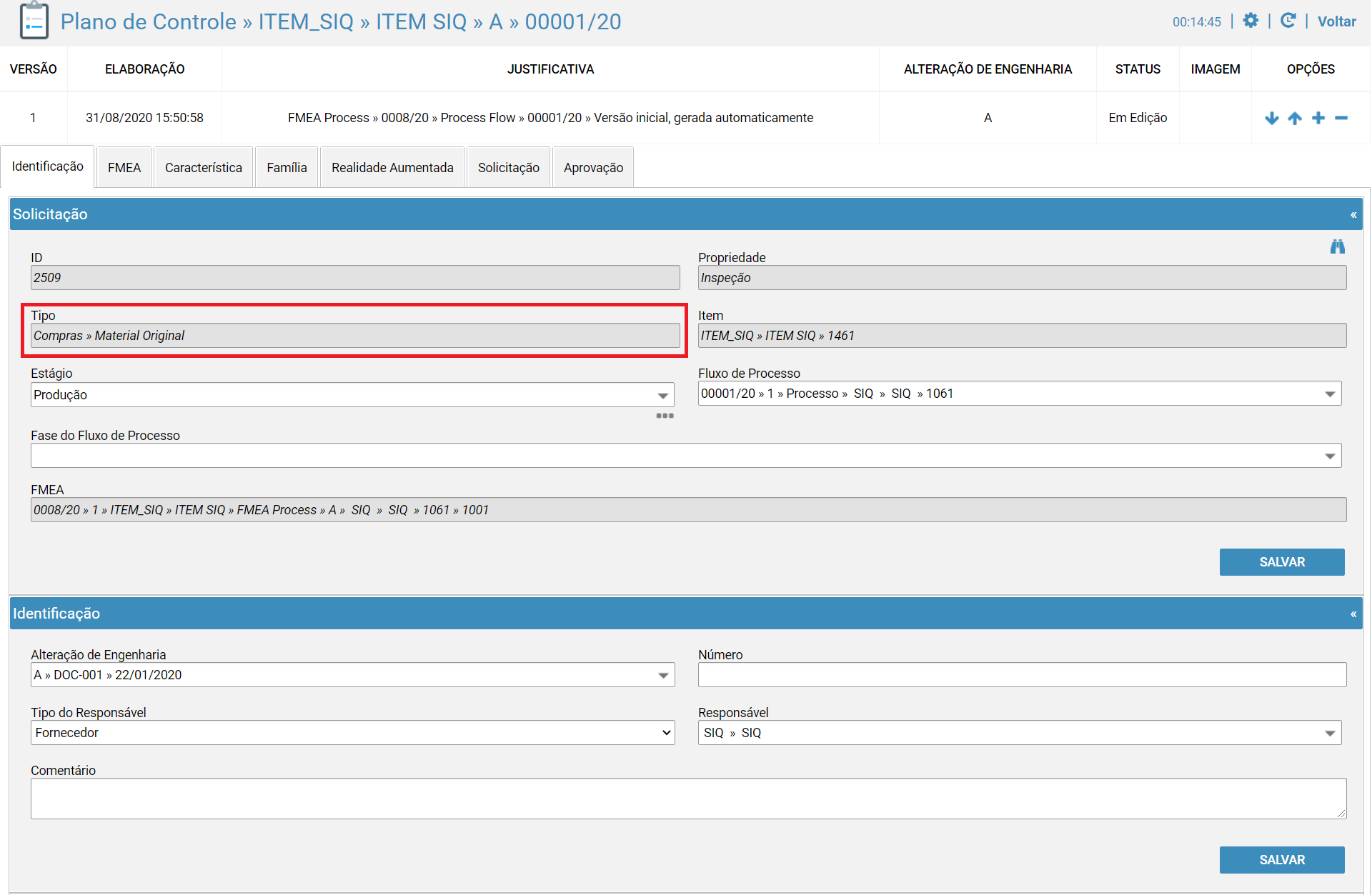Click the ID field showing 2509
This screenshot has width=1372, height=895.
[355, 278]
